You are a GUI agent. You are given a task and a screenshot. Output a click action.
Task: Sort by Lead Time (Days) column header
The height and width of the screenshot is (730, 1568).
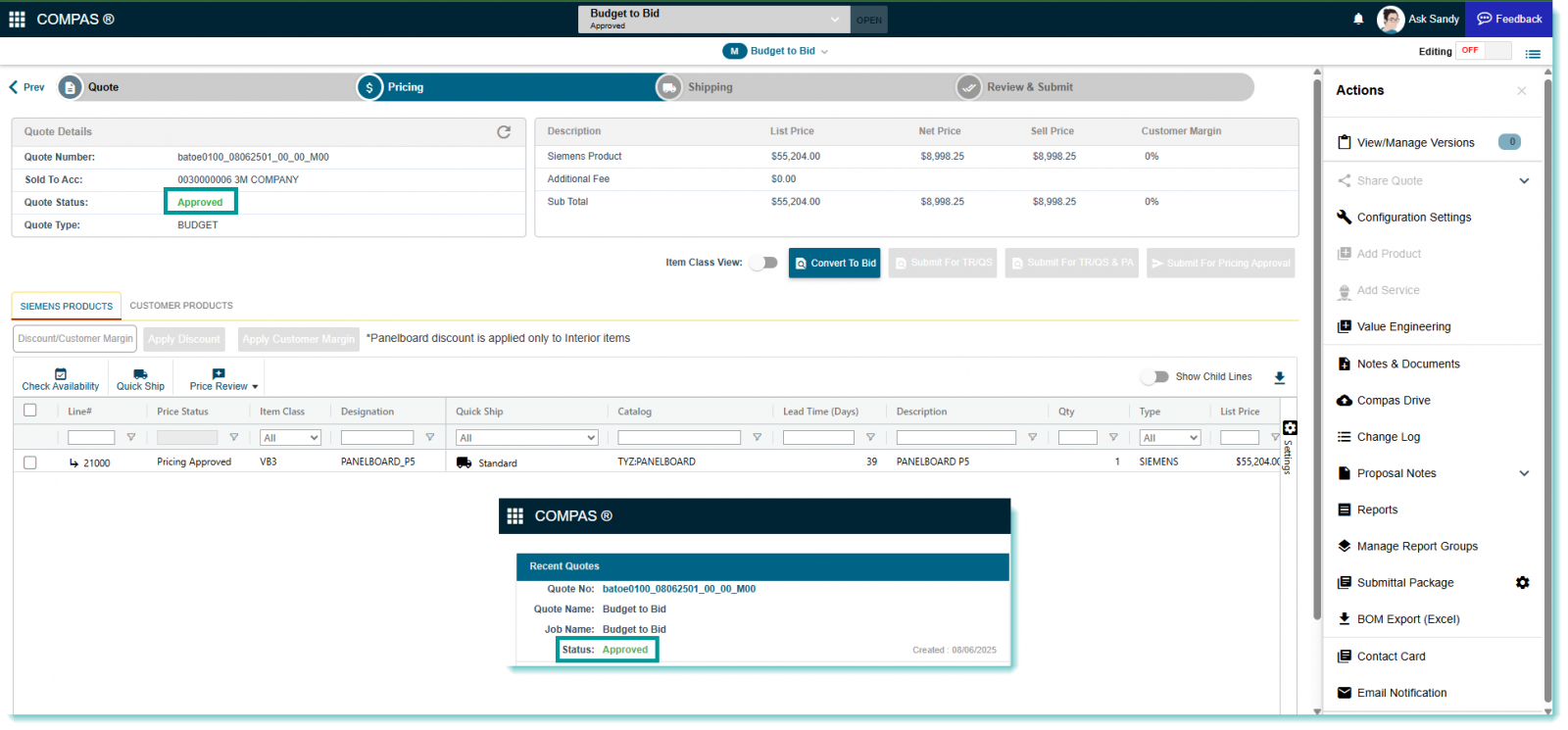point(820,412)
